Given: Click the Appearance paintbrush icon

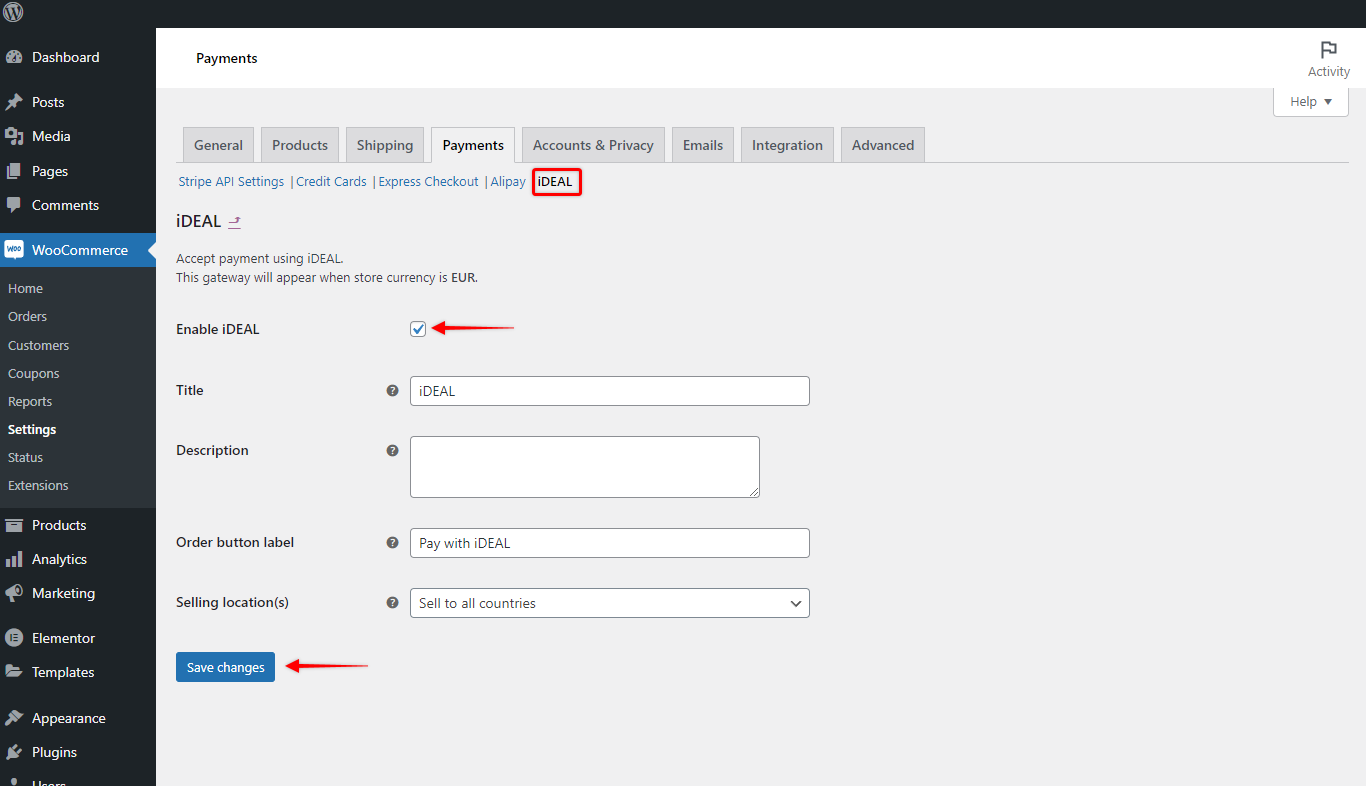Looking at the screenshot, I should click(14, 718).
